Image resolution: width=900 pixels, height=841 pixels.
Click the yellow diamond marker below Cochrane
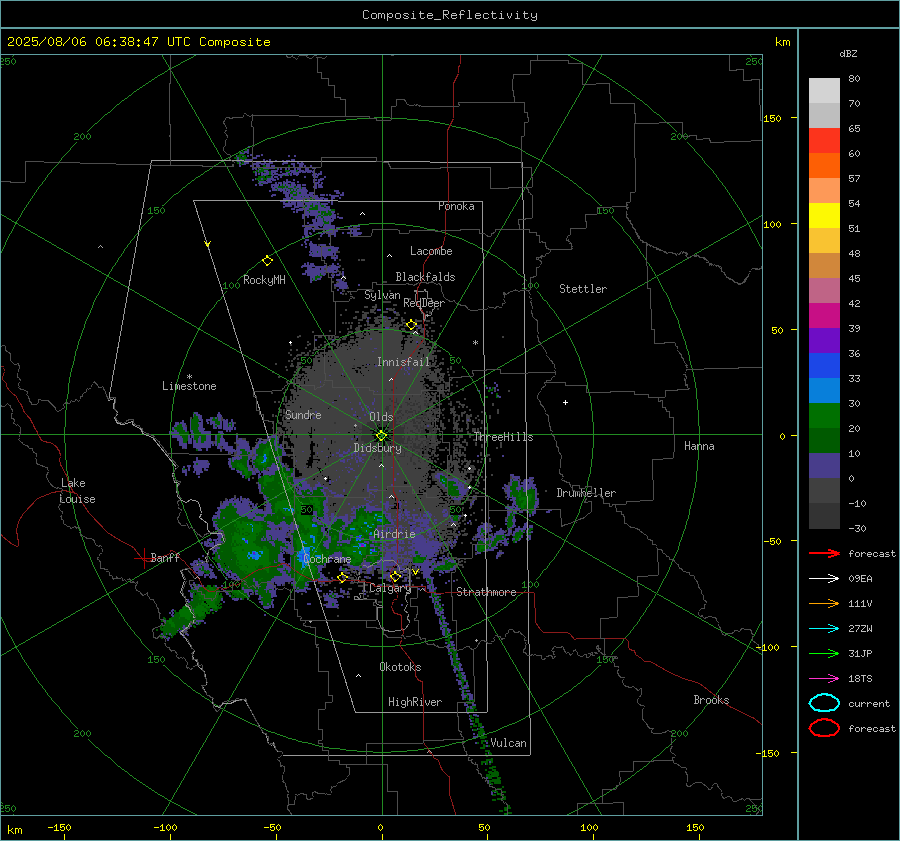point(343,577)
